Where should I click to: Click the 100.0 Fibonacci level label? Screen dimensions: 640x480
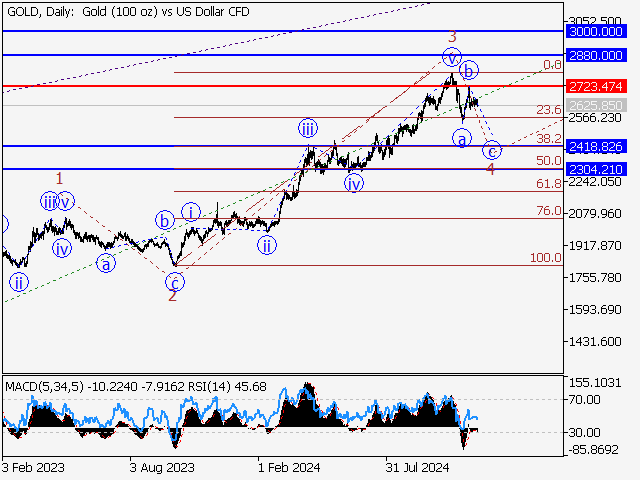click(545, 258)
